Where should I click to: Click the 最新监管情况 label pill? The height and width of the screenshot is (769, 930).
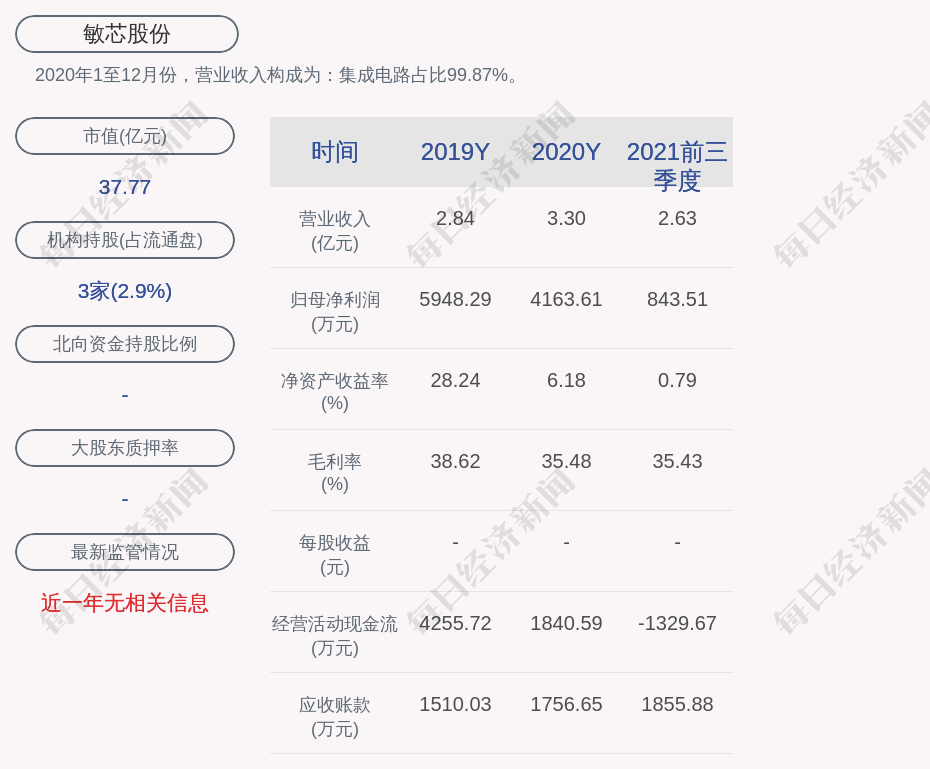[125, 552]
